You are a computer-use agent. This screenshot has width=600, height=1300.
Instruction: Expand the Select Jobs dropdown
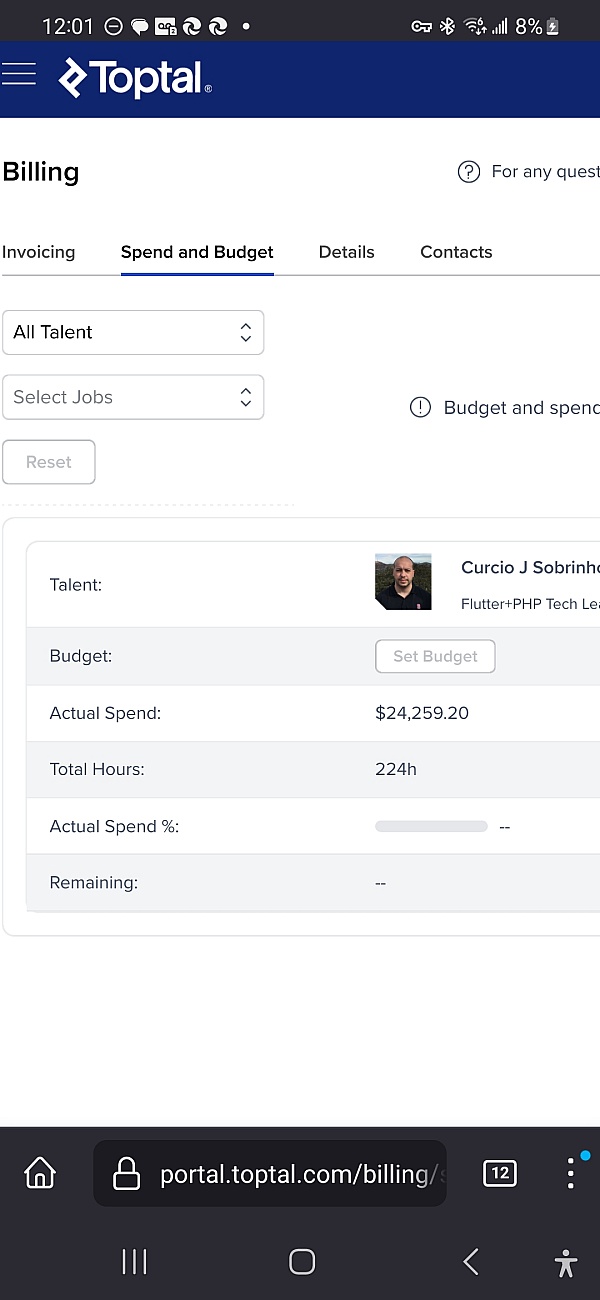[x=133, y=397]
